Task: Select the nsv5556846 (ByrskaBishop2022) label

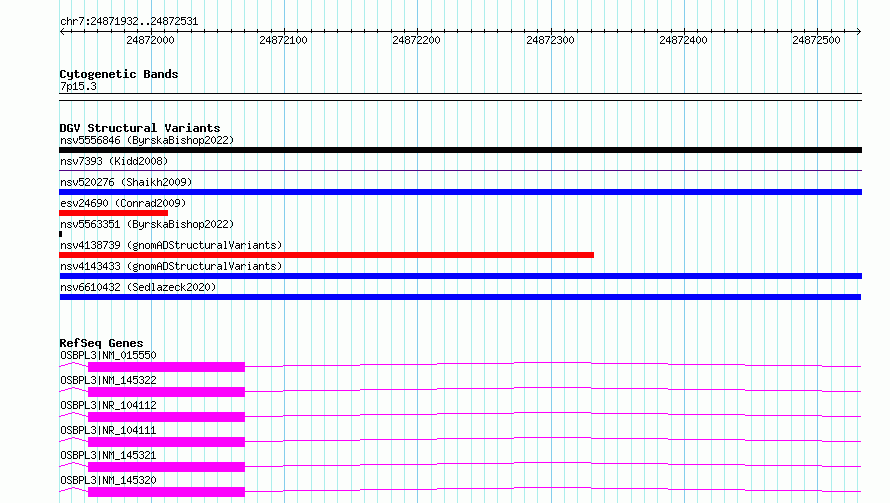Action: 147,140
